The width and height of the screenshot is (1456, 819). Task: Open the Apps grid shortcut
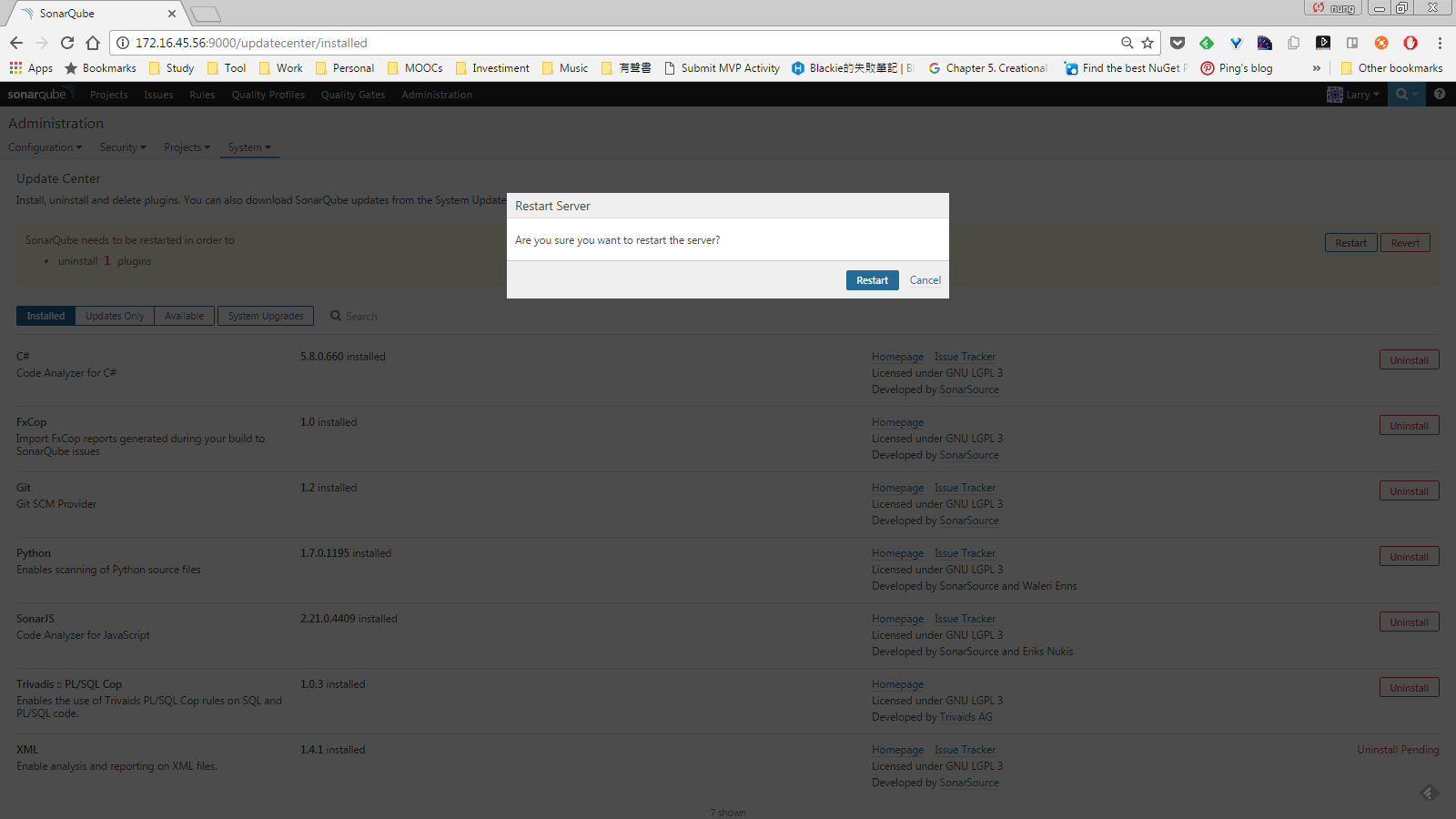tap(31, 68)
